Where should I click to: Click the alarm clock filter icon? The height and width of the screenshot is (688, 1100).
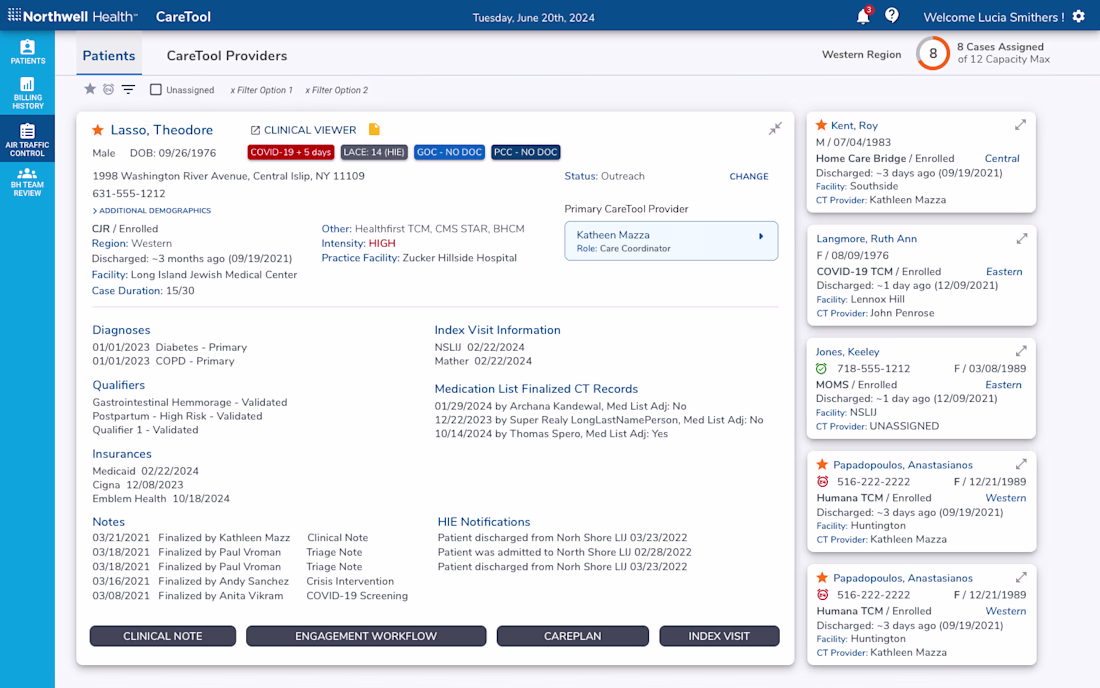(108, 89)
